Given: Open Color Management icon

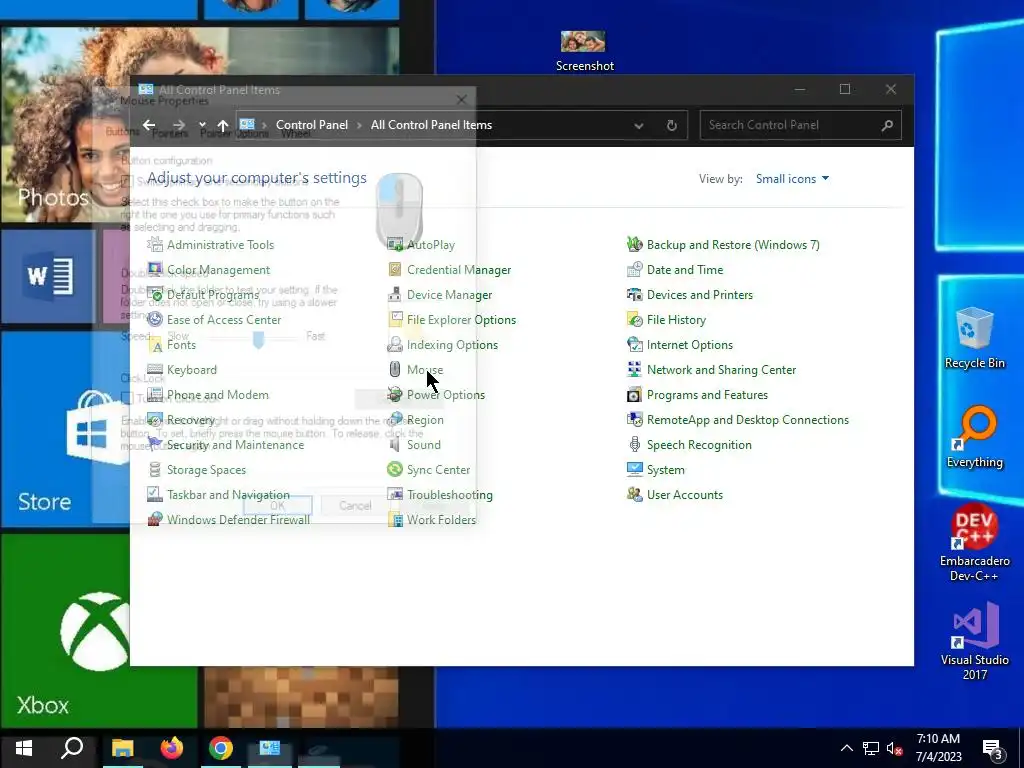Looking at the screenshot, I should tap(155, 269).
